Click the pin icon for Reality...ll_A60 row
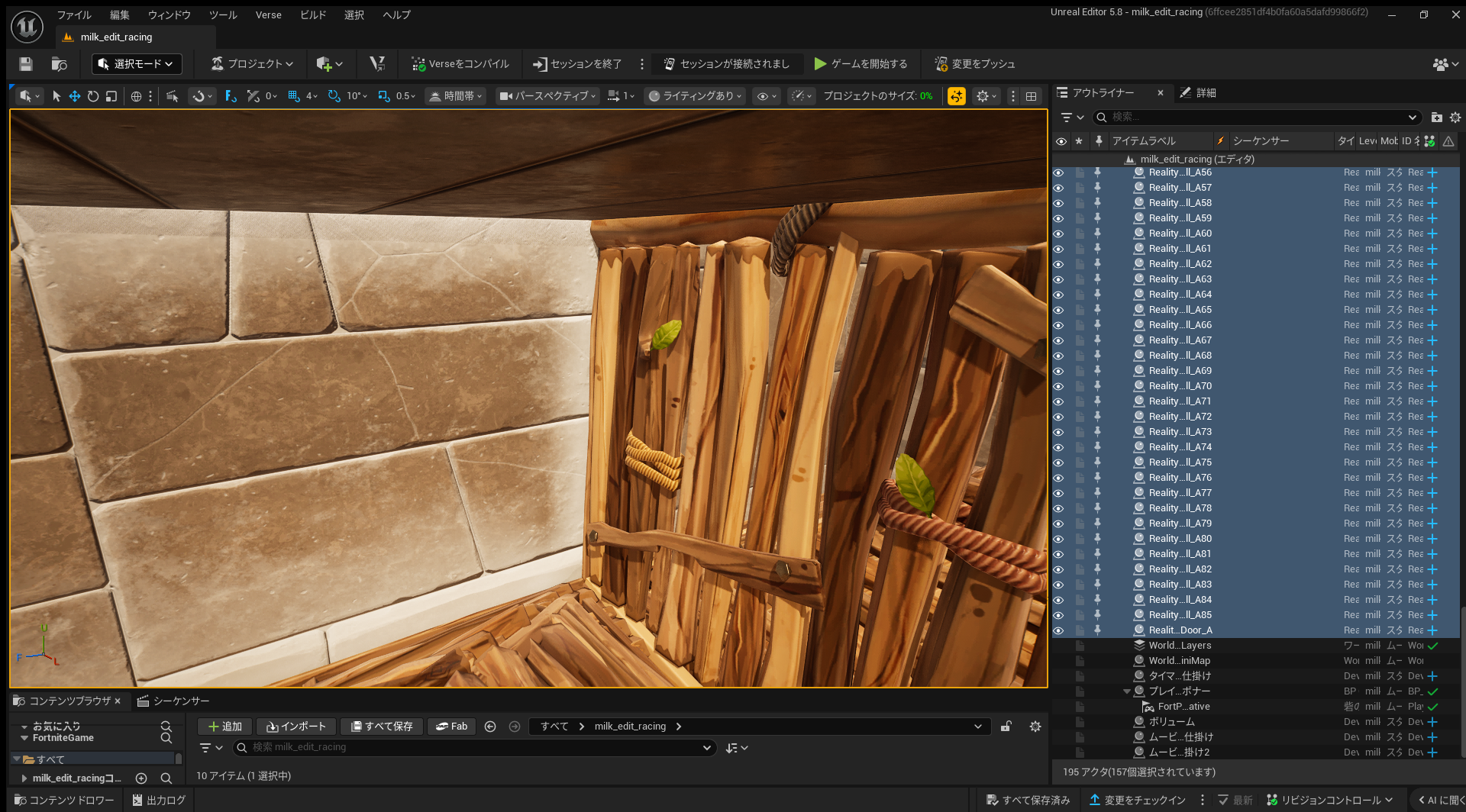This screenshot has width=1466, height=812. pyautogui.click(x=1097, y=234)
